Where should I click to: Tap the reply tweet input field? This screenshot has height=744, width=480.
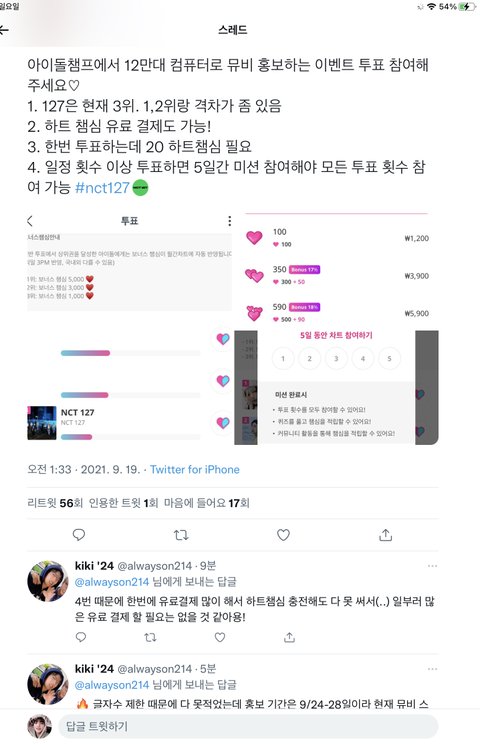coord(248,726)
